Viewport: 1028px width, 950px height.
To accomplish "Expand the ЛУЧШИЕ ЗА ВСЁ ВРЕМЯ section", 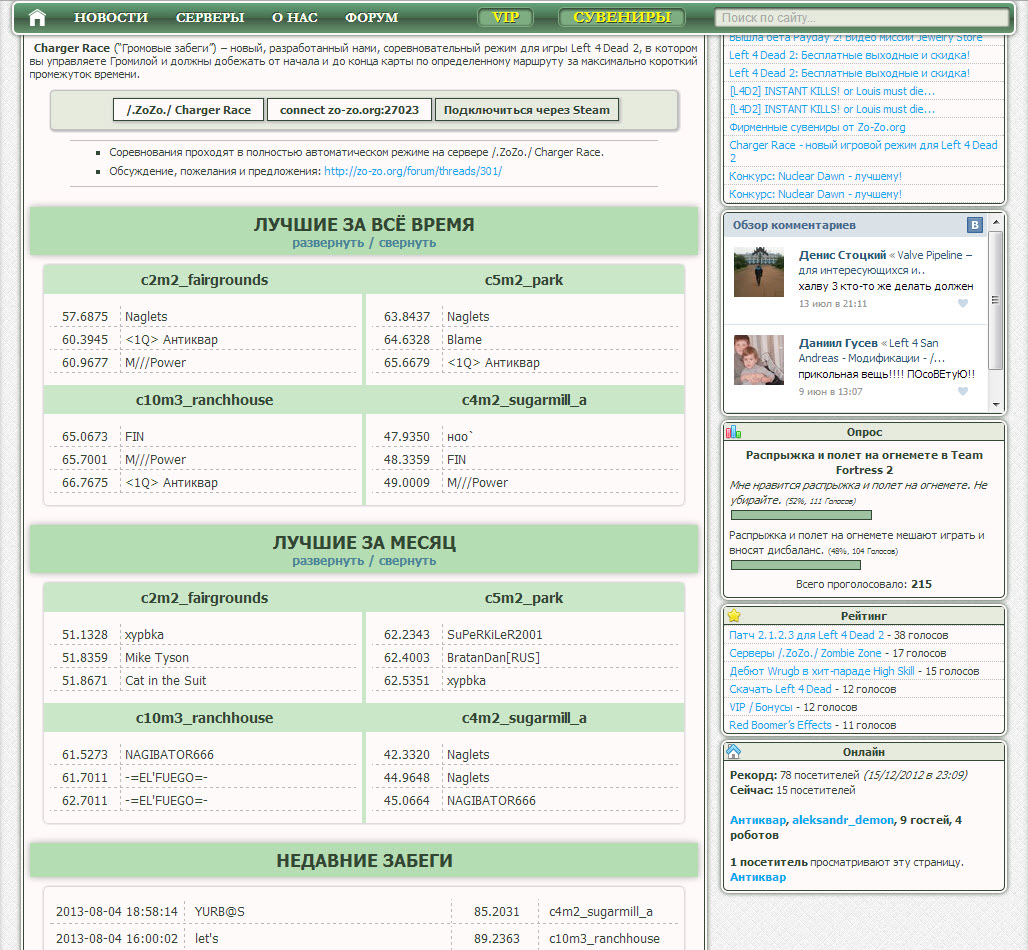I will pos(328,243).
